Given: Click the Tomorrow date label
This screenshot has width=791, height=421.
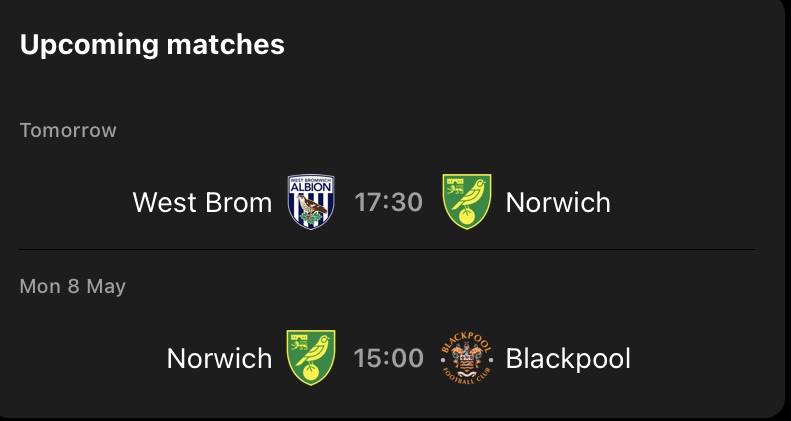Looking at the screenshot, I should (x=68, y=131).
